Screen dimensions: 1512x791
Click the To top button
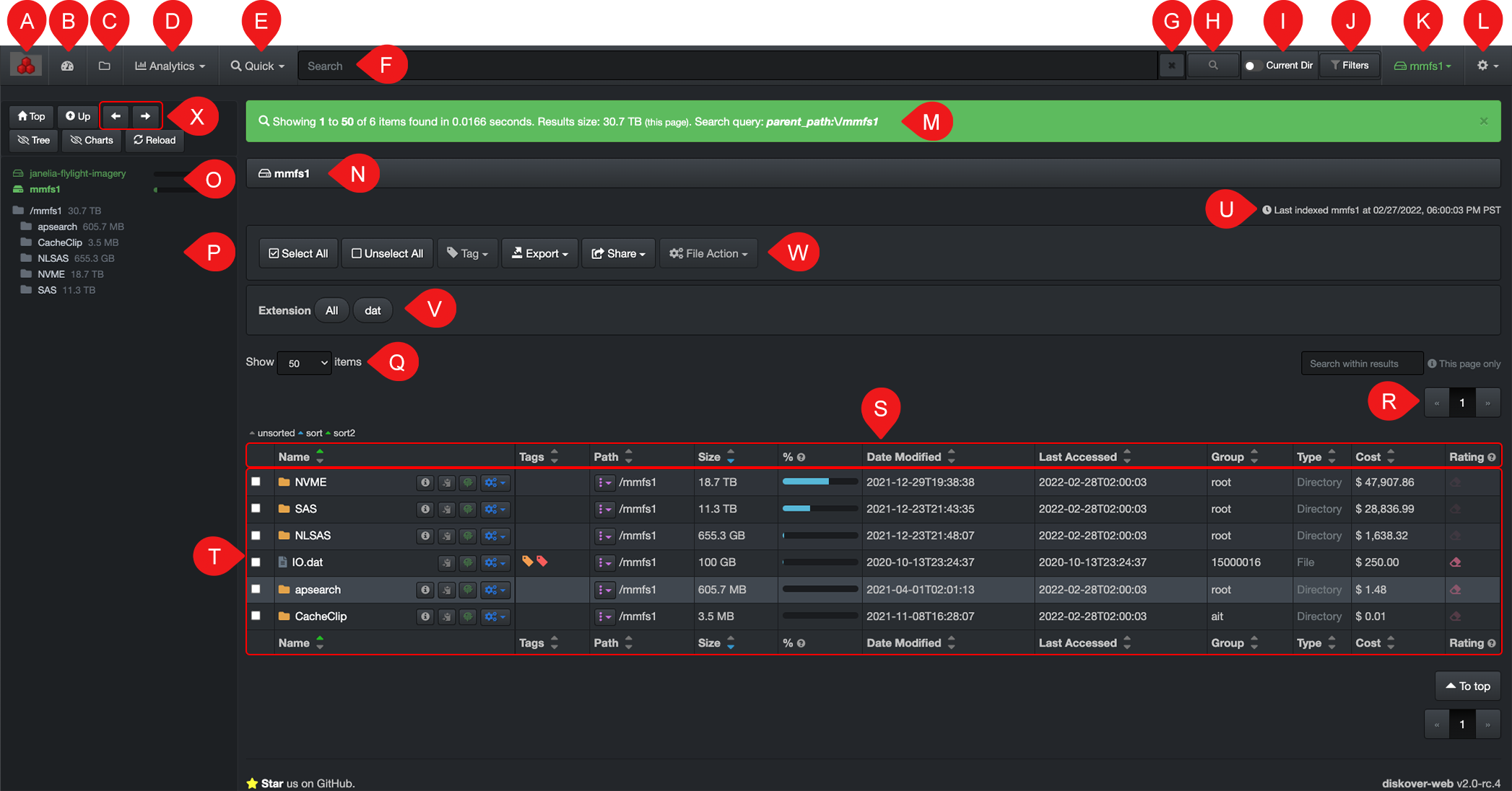(x=1467, y=686)
